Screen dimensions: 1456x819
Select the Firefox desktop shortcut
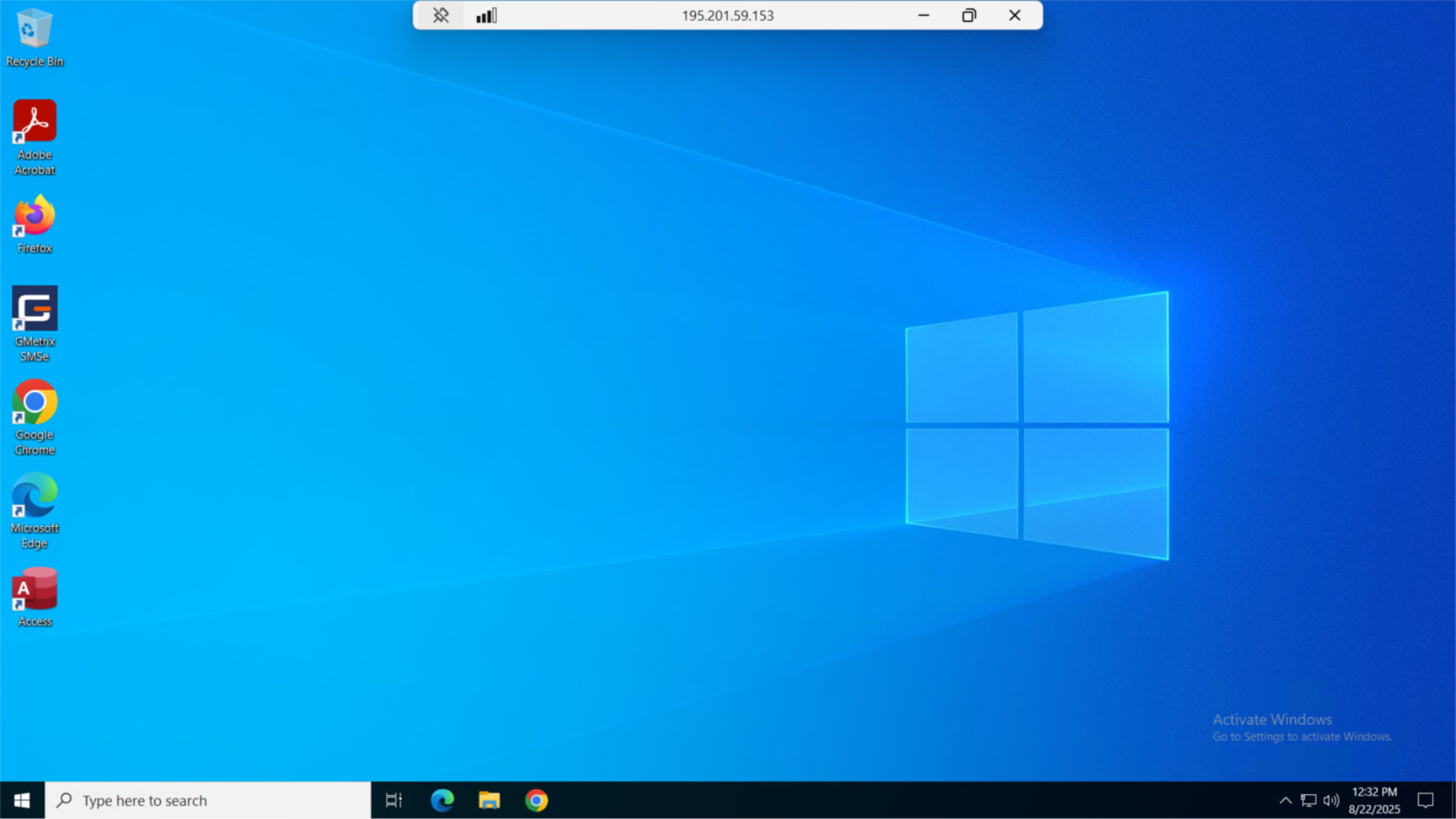[34, 224]
